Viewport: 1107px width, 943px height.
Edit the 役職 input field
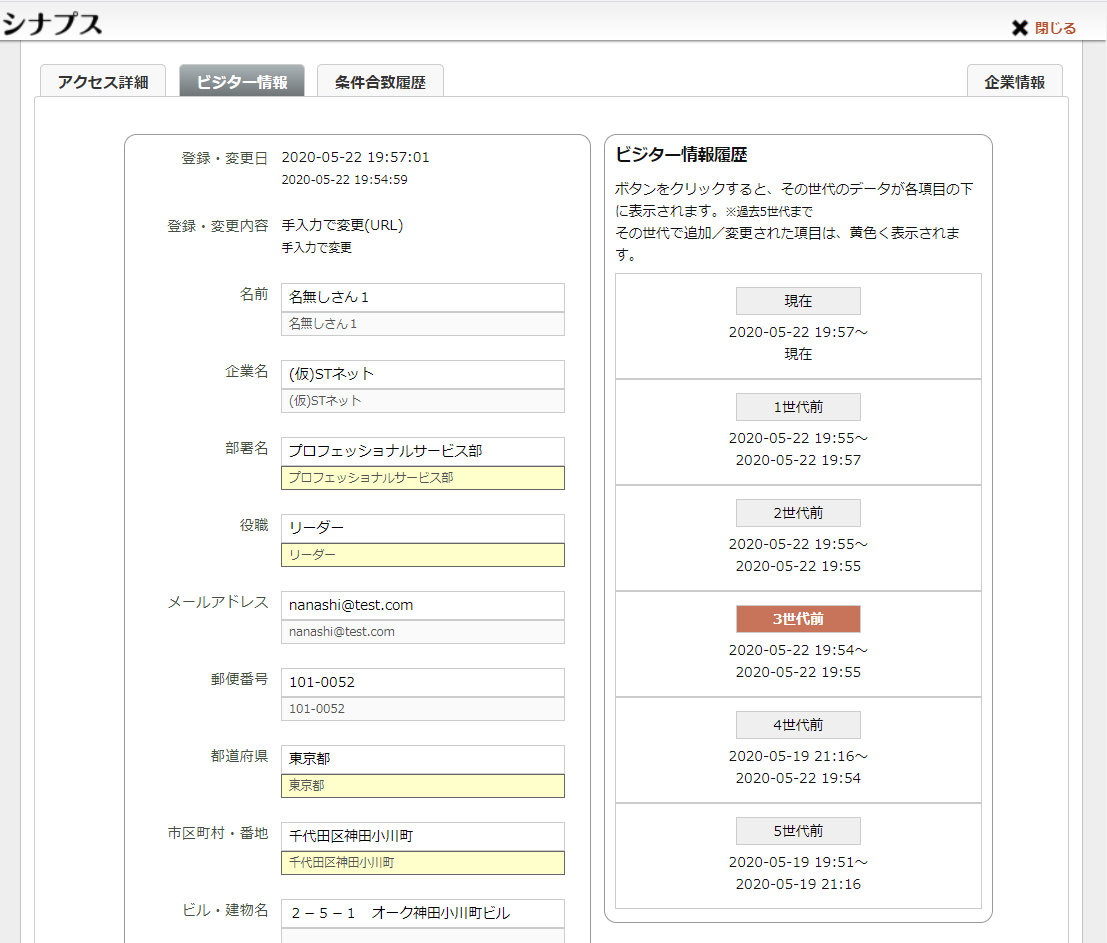tap(422, 528)
